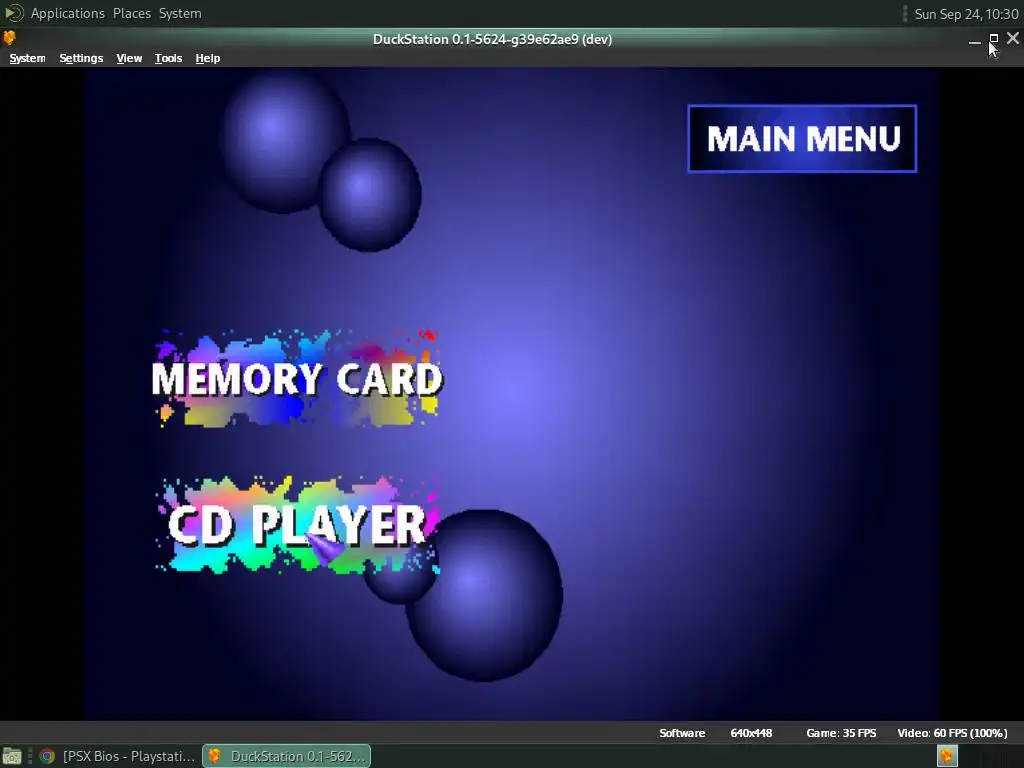Open the Help menu
This screenshot has height=768, width=1024.
pyautogui.click(x=208, y=58)
